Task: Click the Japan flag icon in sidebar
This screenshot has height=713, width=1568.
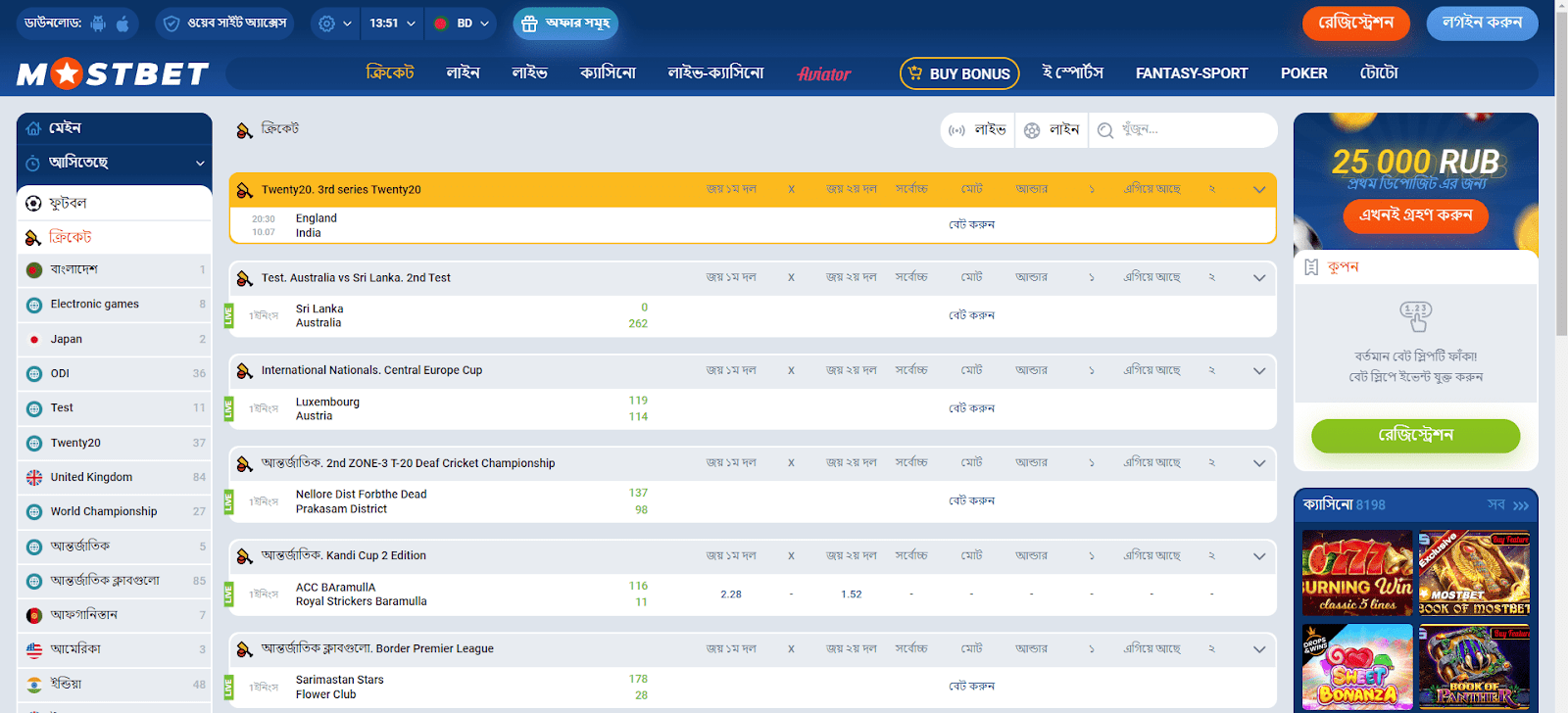Action: pos(34,339)
